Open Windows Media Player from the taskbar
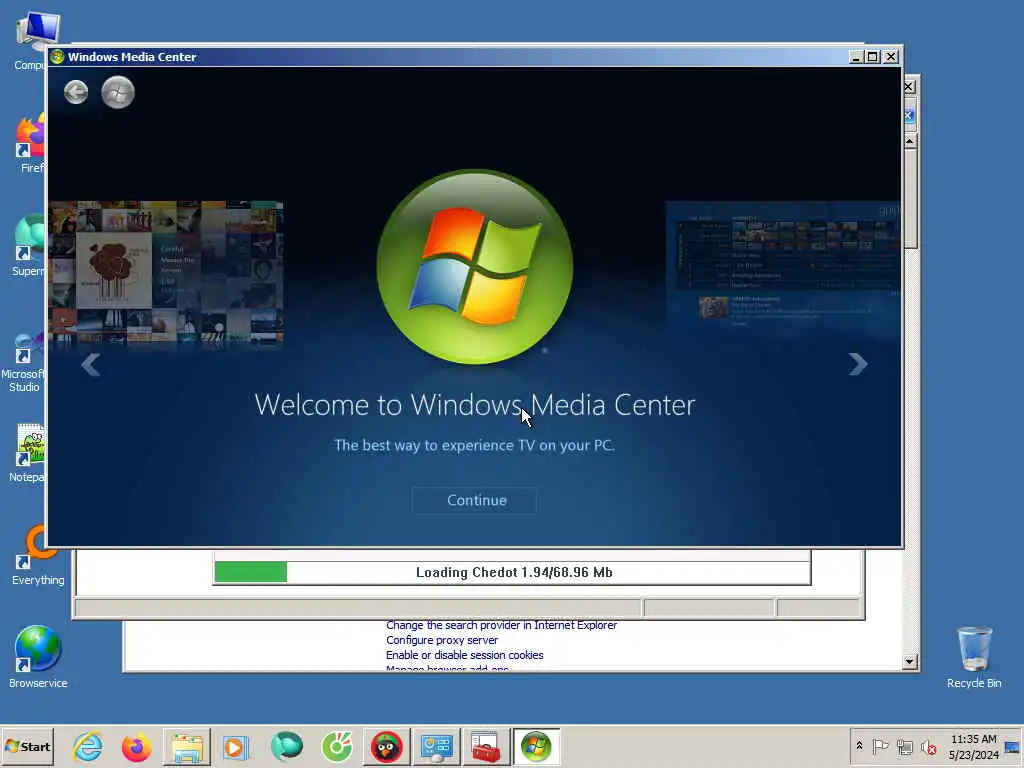1024x768 pixels. [x=236, y=746]
